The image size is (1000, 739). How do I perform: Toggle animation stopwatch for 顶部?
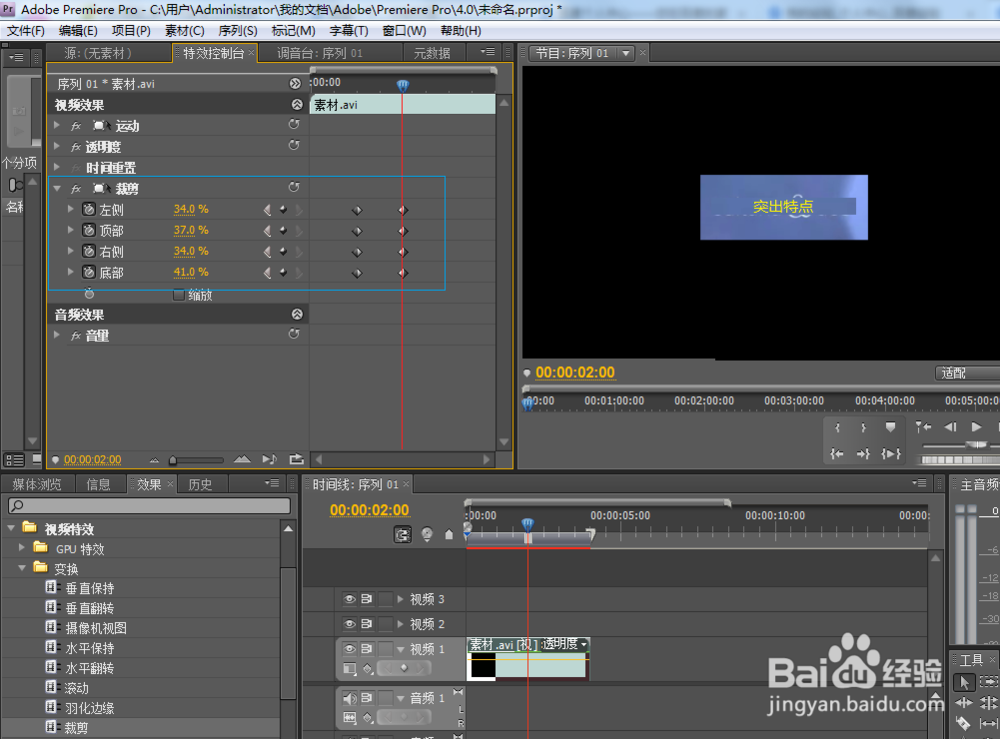coord(89,230)
